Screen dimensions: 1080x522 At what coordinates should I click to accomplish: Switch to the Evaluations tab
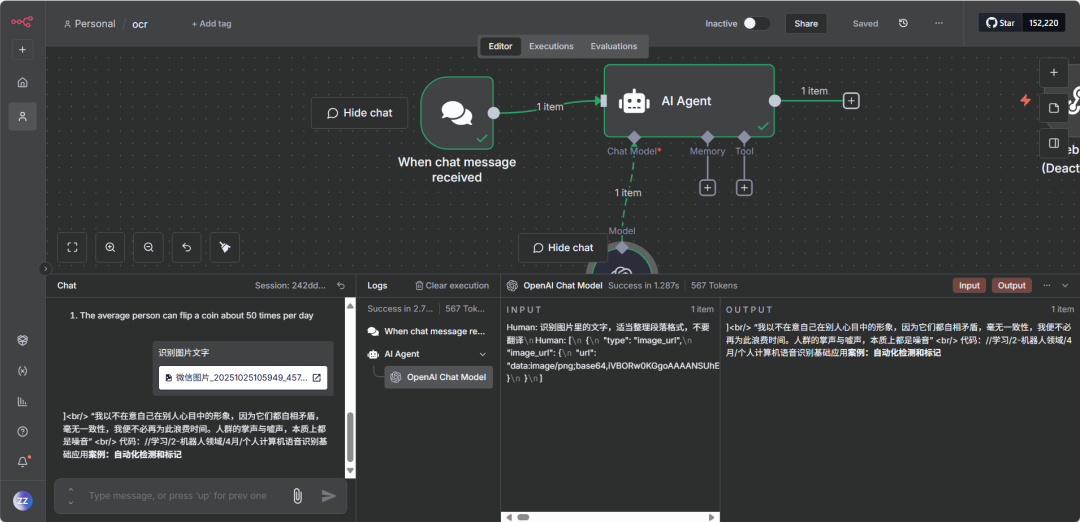(x=613, y=46)
